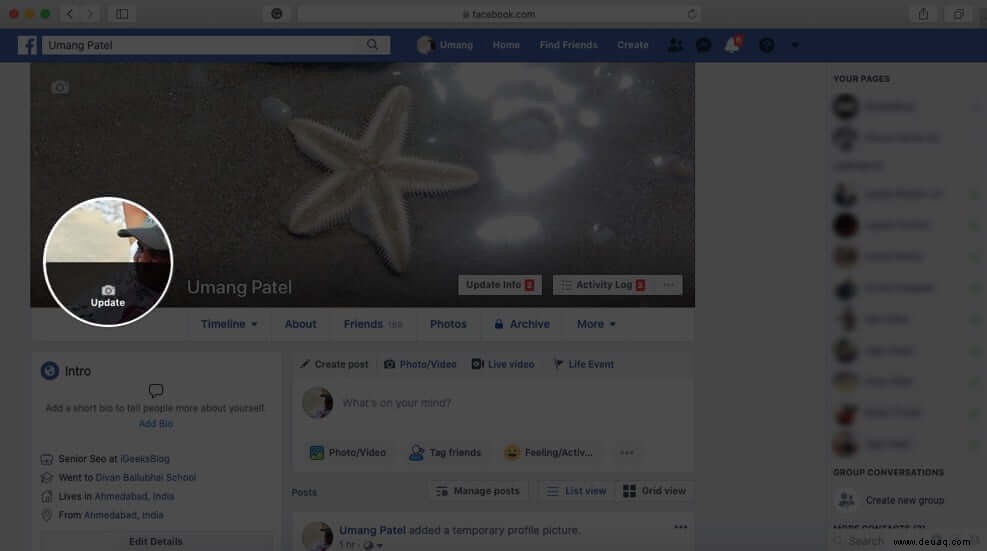
Task: Click the chat sidebar Search field
Action: tap(866, 541)
